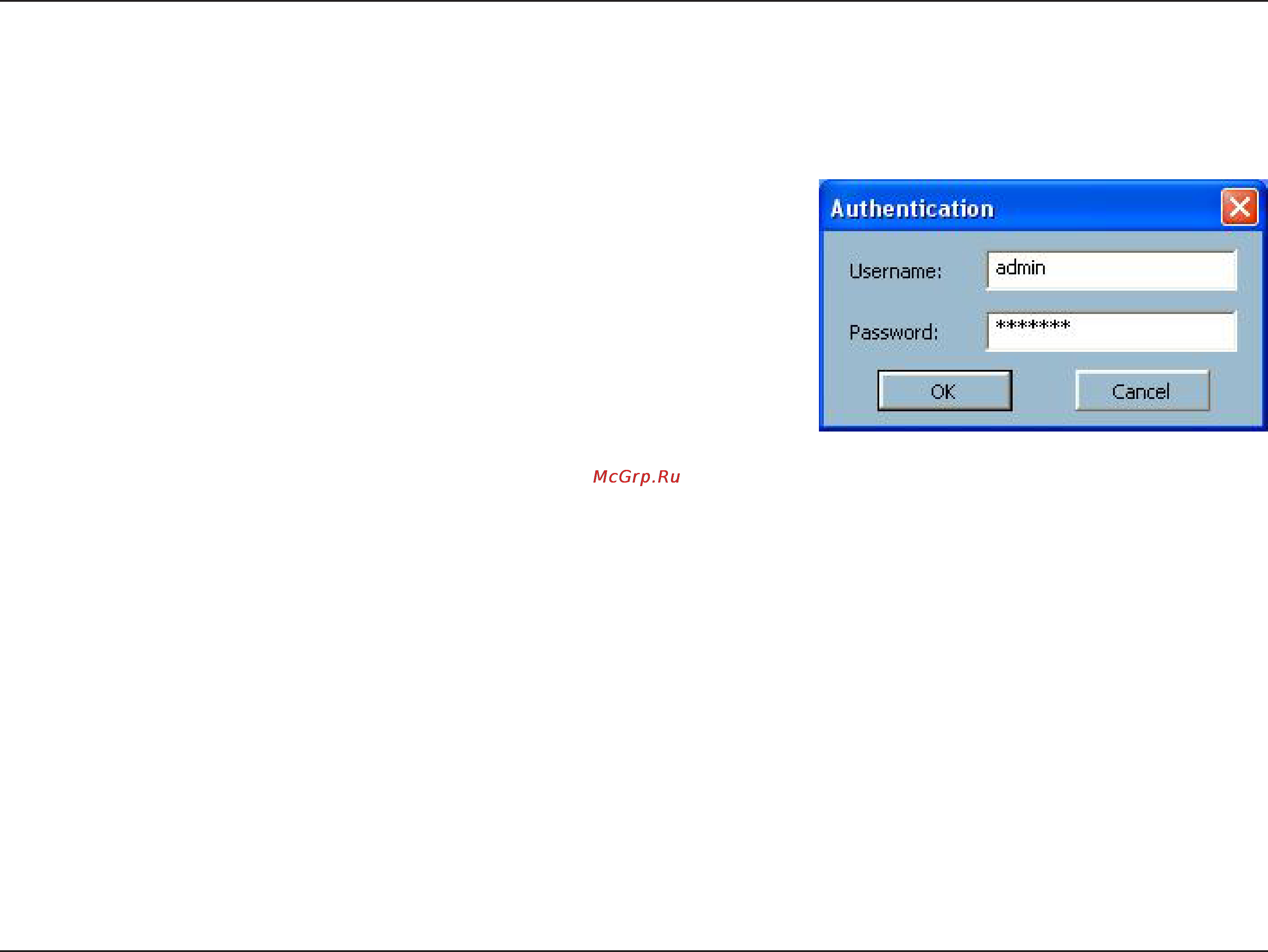Image resolution: width=1268 pixels, height=952 pixels.
Task: Click the 'Password:' label
Action: (x=894, y=332)
